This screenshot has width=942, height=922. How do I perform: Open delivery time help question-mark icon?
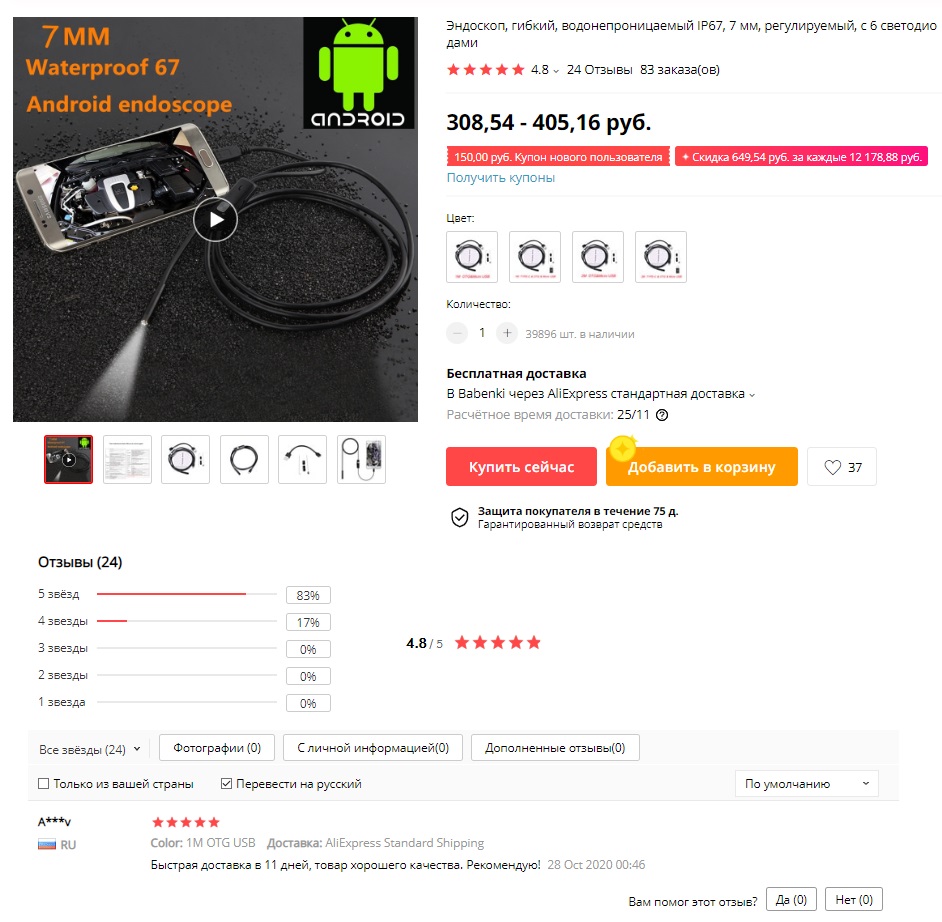[662, 414]
